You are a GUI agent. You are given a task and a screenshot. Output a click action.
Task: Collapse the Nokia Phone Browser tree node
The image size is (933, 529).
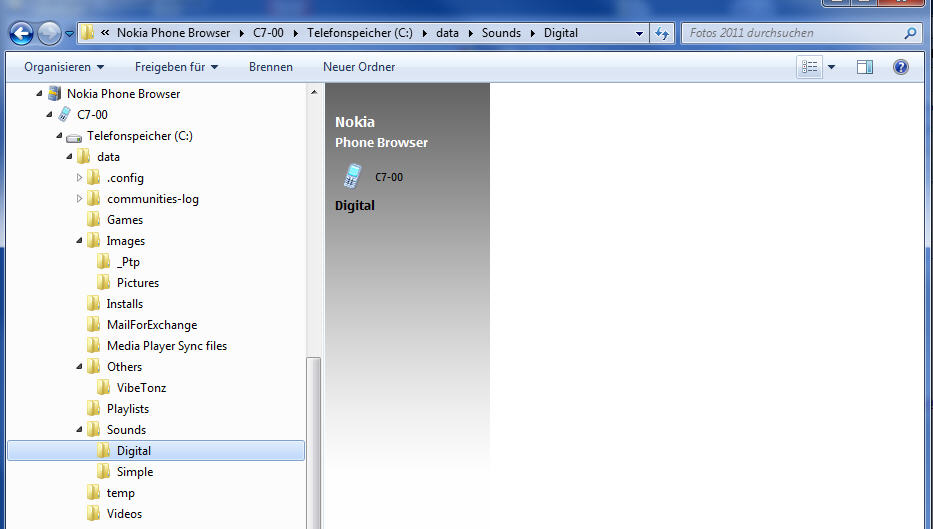pos(39,93)
